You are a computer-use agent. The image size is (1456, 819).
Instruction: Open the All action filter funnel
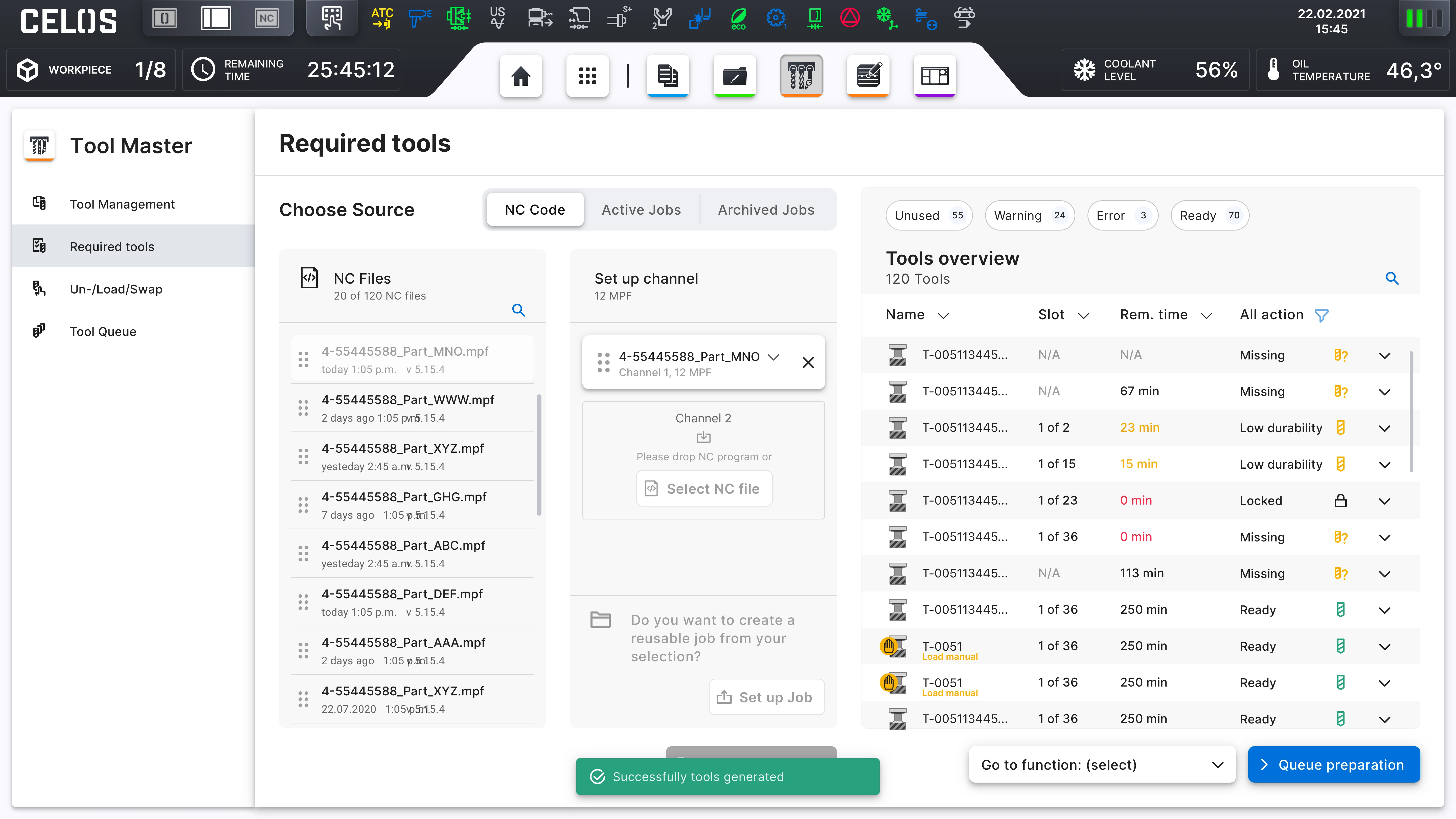(x=1322, y=315)
